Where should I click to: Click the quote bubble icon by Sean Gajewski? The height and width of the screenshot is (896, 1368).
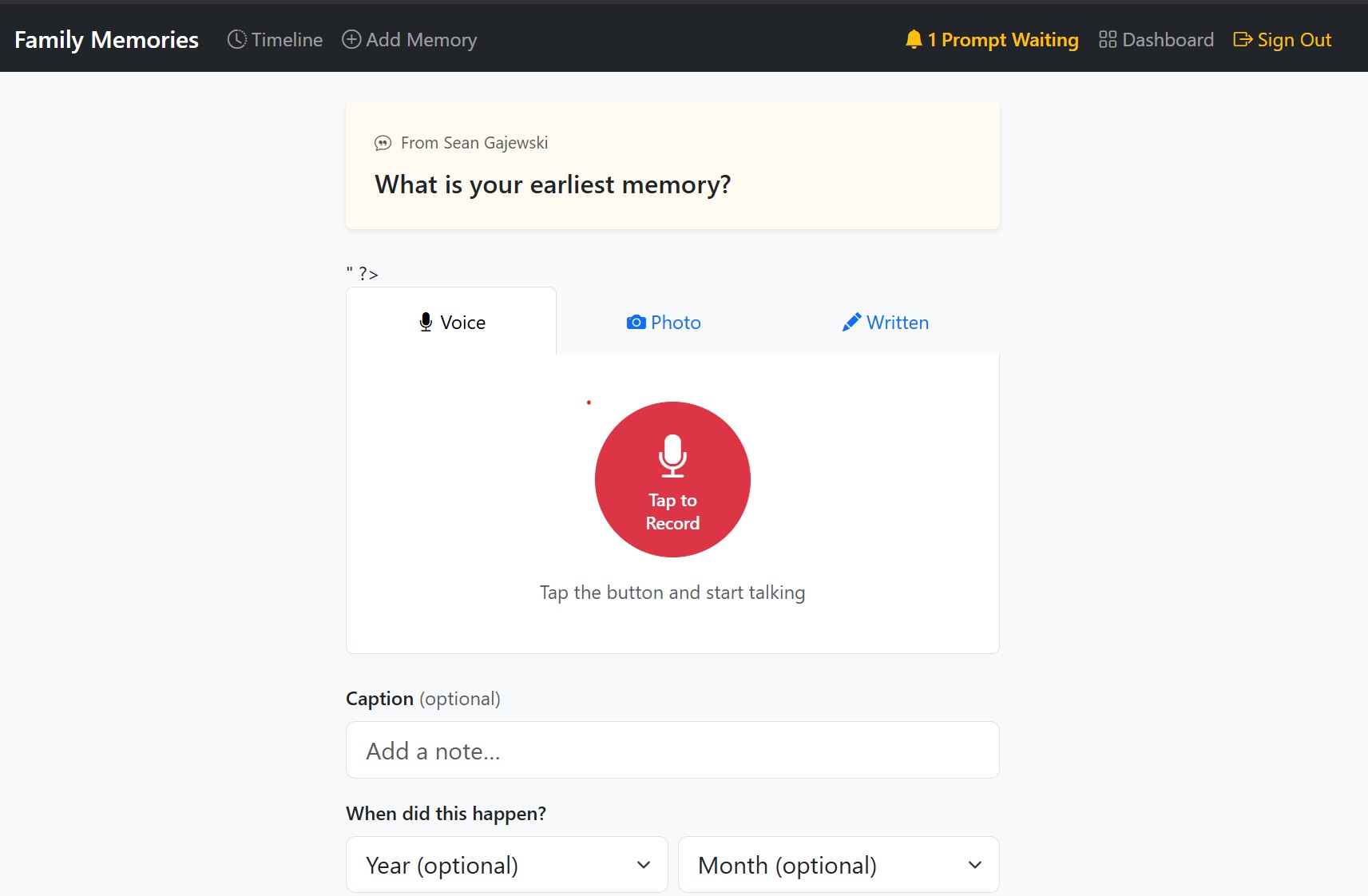[383, 143]
